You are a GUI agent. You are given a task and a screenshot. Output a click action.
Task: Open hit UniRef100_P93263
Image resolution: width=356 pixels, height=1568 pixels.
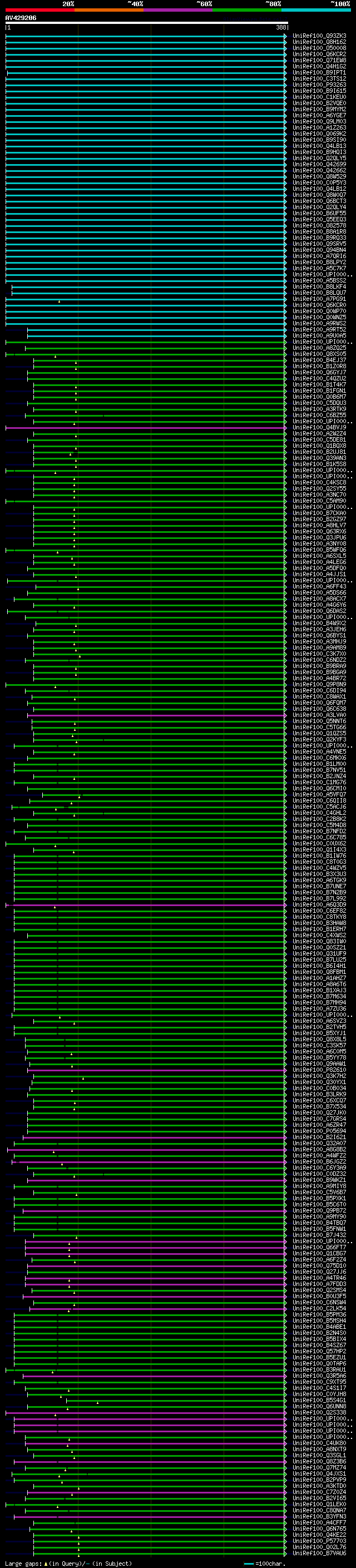pos(319,85)
